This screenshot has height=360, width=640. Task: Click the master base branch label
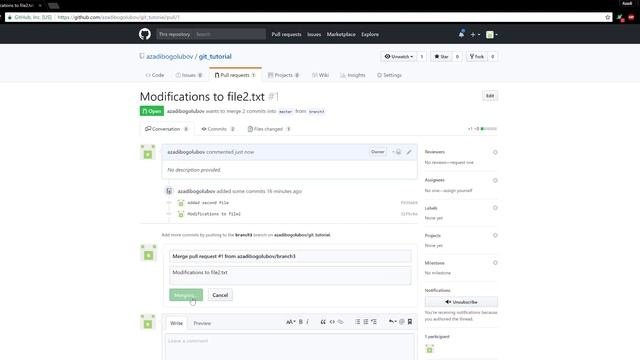[285, 111]
